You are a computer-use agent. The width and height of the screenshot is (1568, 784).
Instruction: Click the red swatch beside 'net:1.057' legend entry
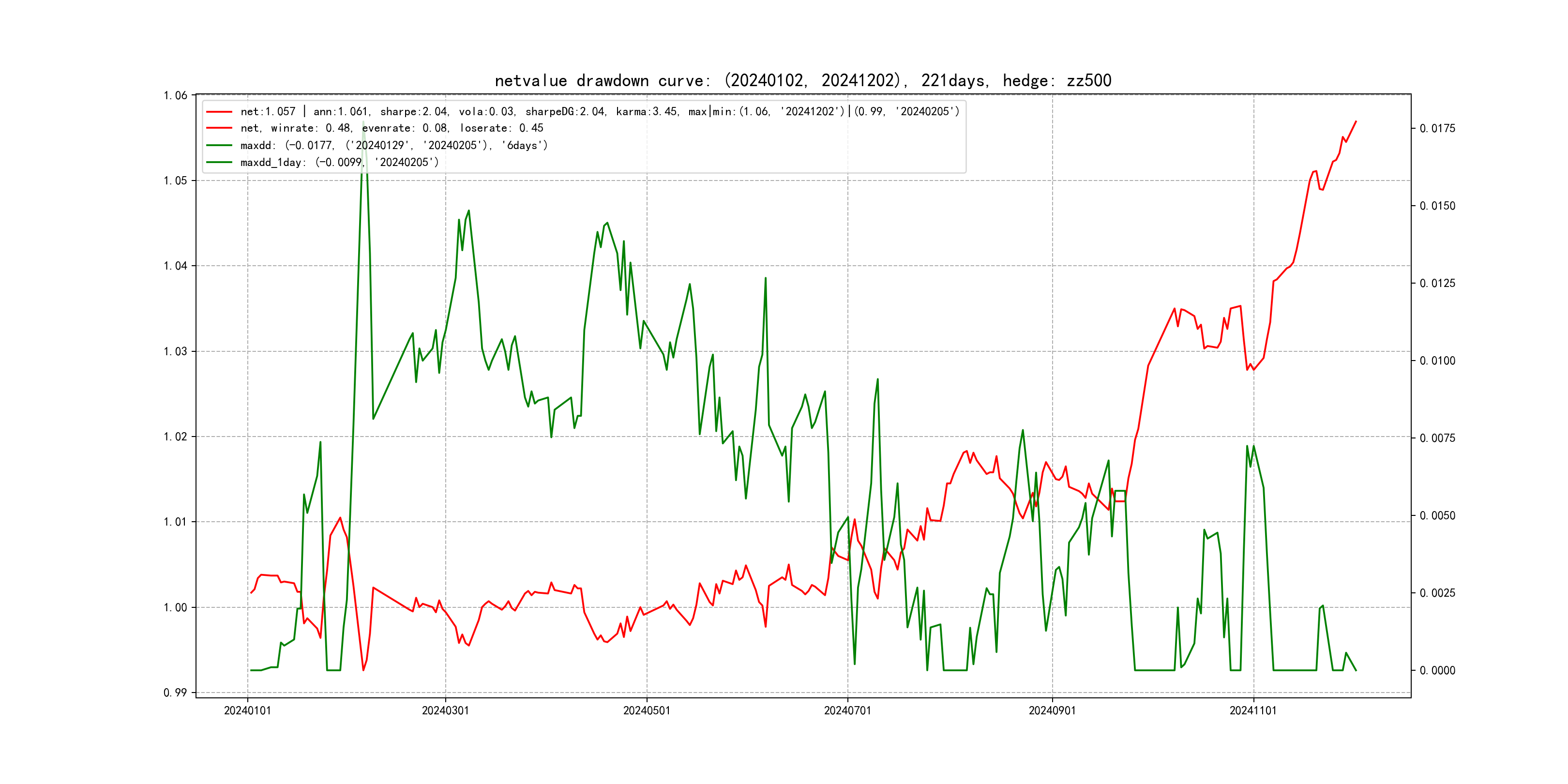[x=219, y=112]
